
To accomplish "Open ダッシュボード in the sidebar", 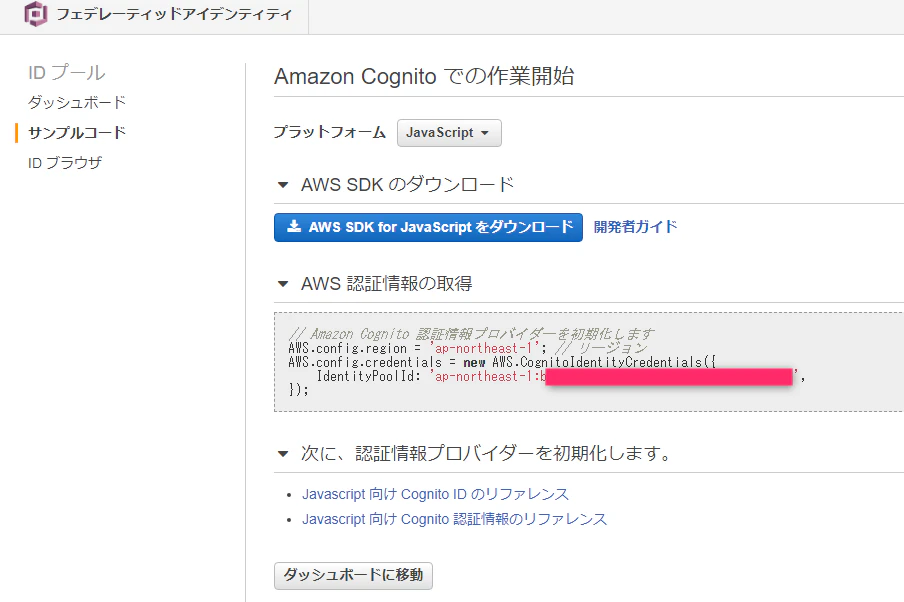I will coord(77,103).
